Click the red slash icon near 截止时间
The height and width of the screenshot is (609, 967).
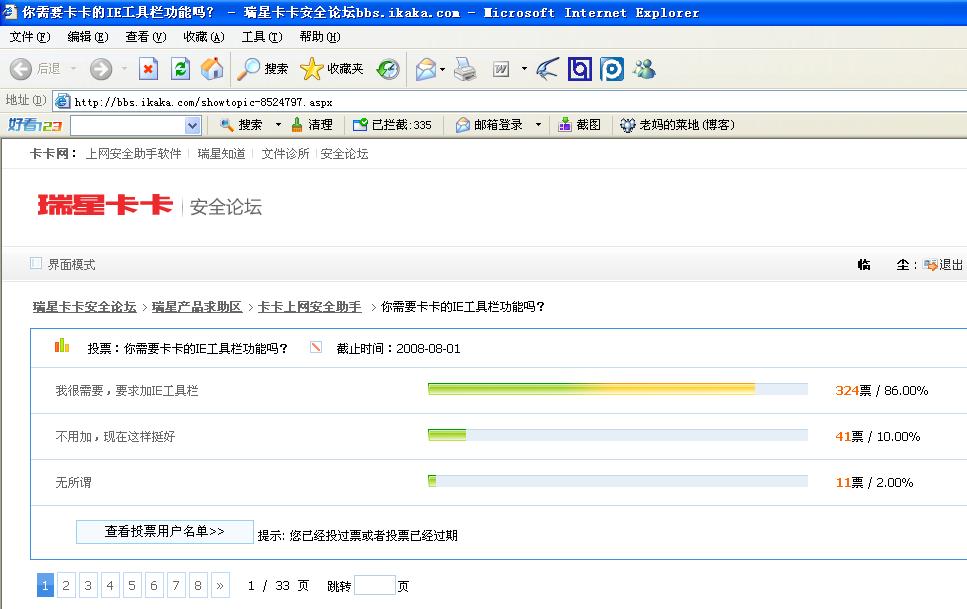pos(316,347)
